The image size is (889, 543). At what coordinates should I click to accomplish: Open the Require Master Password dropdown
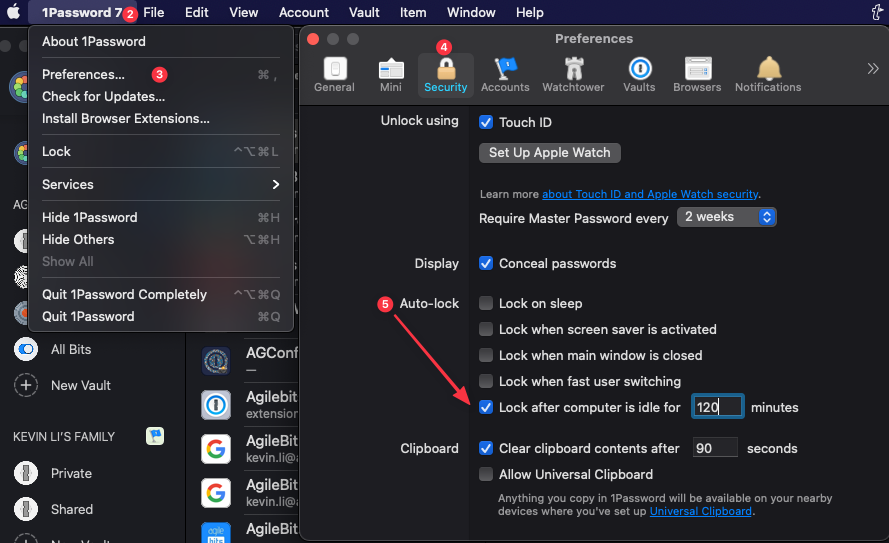click(x=726, y=217)
